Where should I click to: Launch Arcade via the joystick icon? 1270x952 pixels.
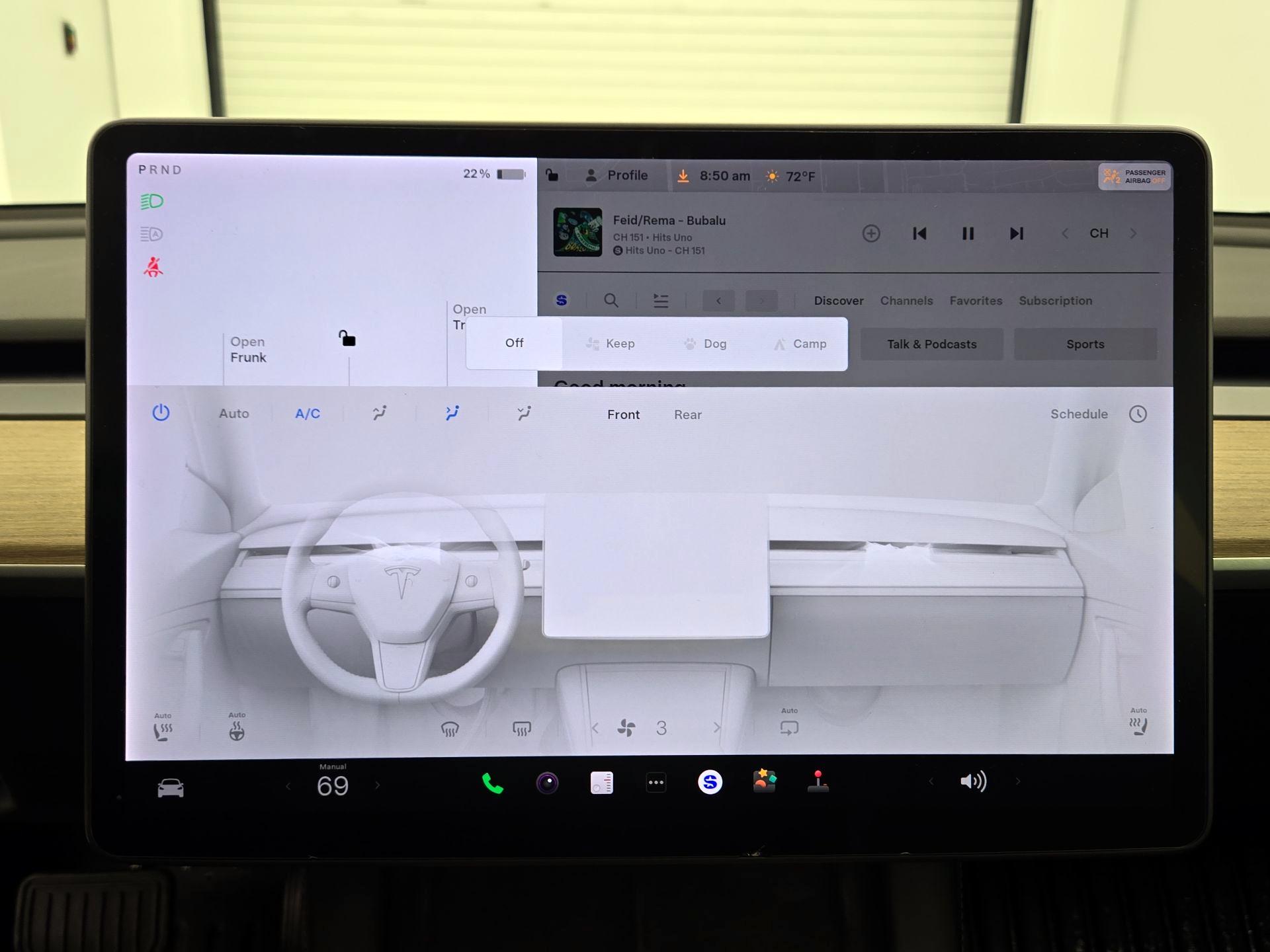point(819,783)
